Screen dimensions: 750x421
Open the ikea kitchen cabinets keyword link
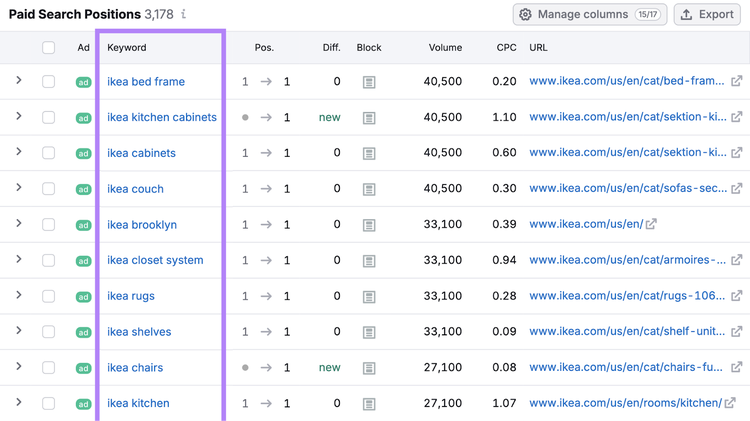point(162,117)
